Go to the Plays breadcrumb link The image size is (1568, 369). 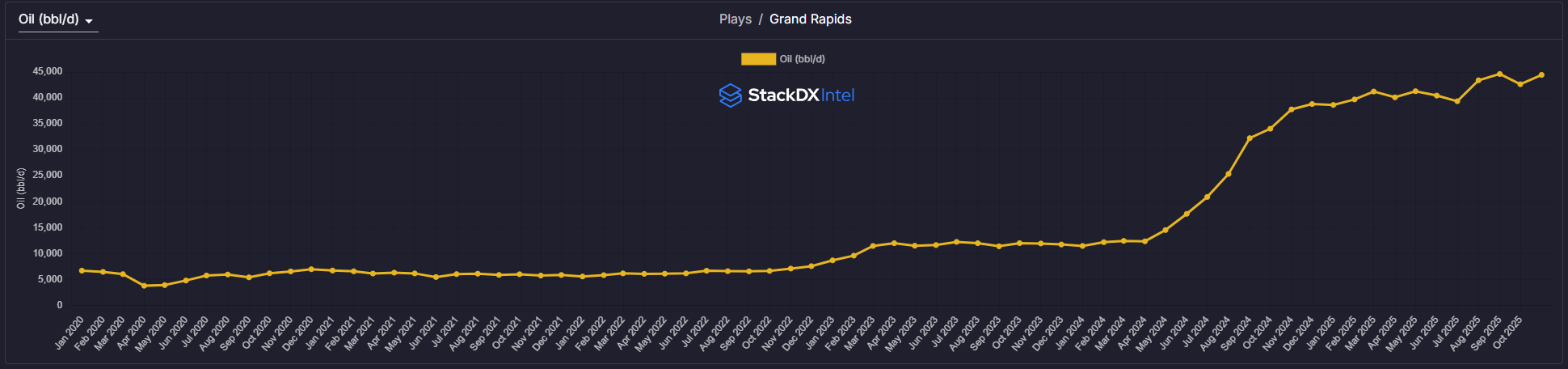pyautogui.click(x=735, y=19)
